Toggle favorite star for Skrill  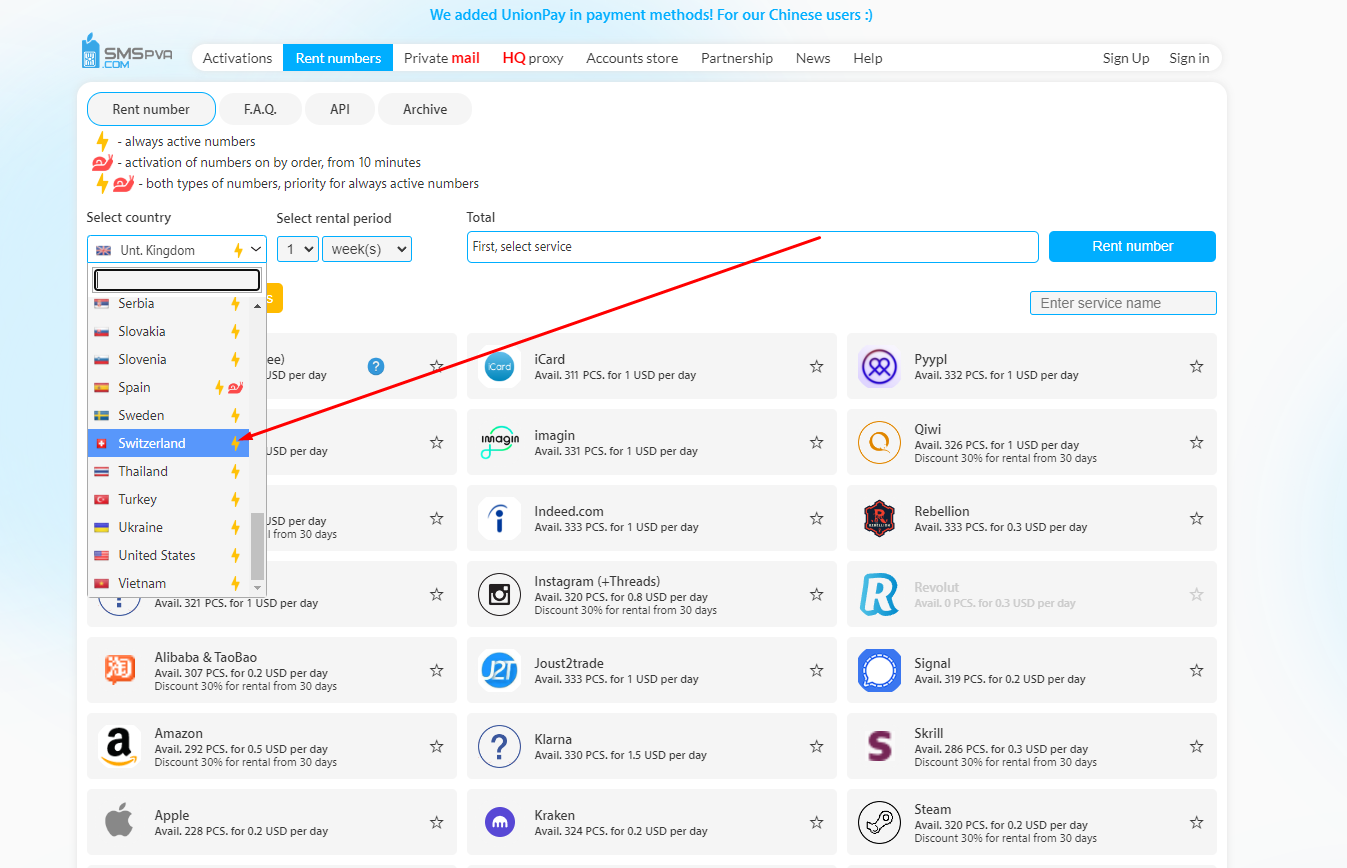click(1197, 747)
